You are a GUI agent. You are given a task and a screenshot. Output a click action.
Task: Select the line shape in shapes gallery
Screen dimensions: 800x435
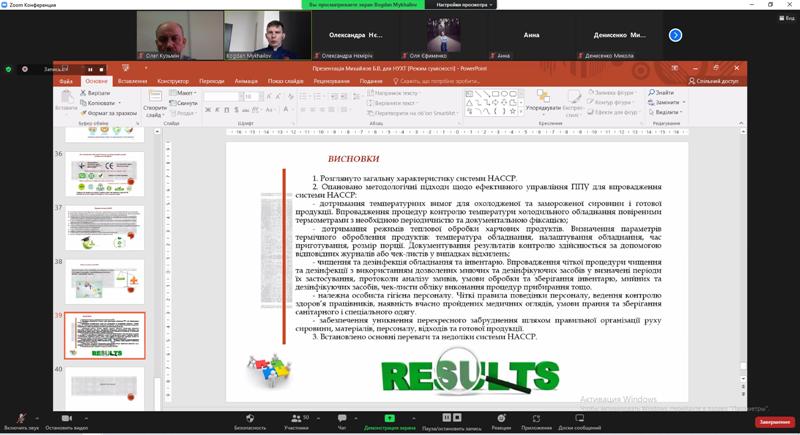pos(478,94)
